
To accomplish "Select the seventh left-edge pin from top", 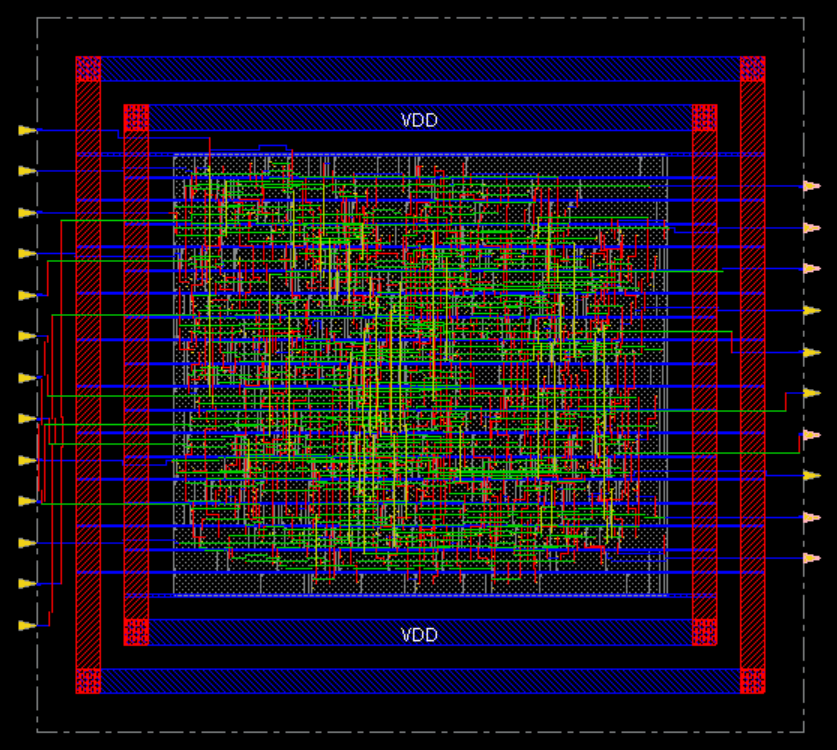I will point(27,378).
